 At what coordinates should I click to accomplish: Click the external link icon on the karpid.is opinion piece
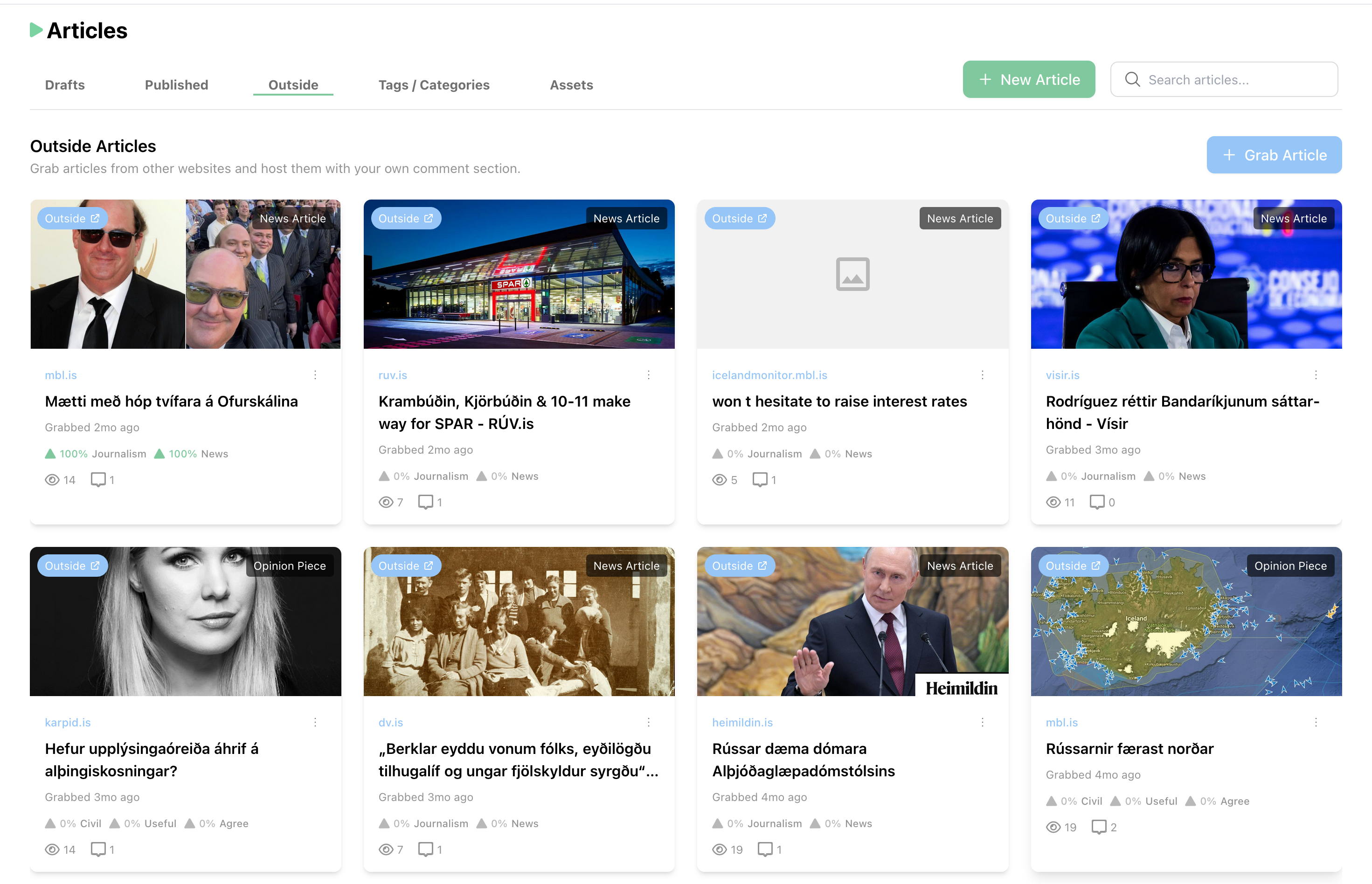[x=95, y=565]
